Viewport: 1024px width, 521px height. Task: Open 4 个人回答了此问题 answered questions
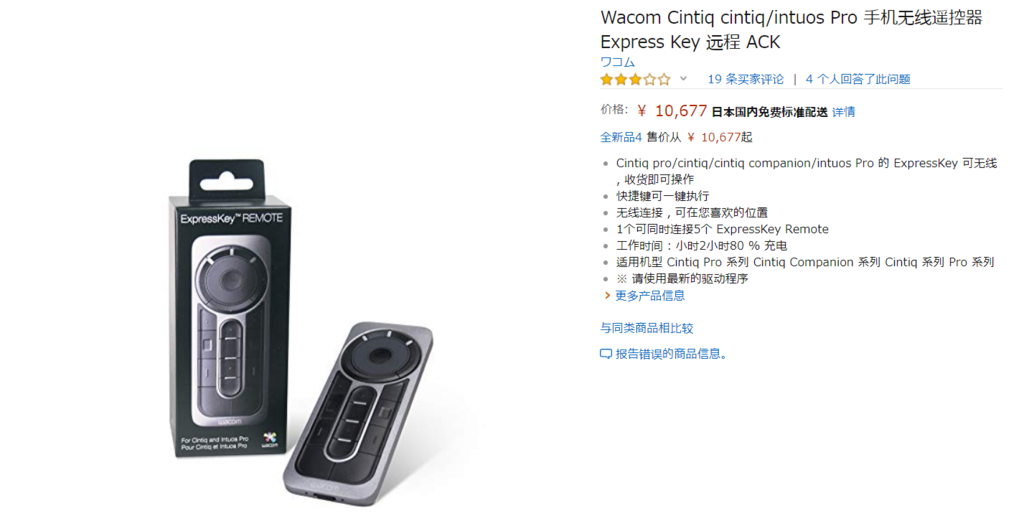click(857, 79)
